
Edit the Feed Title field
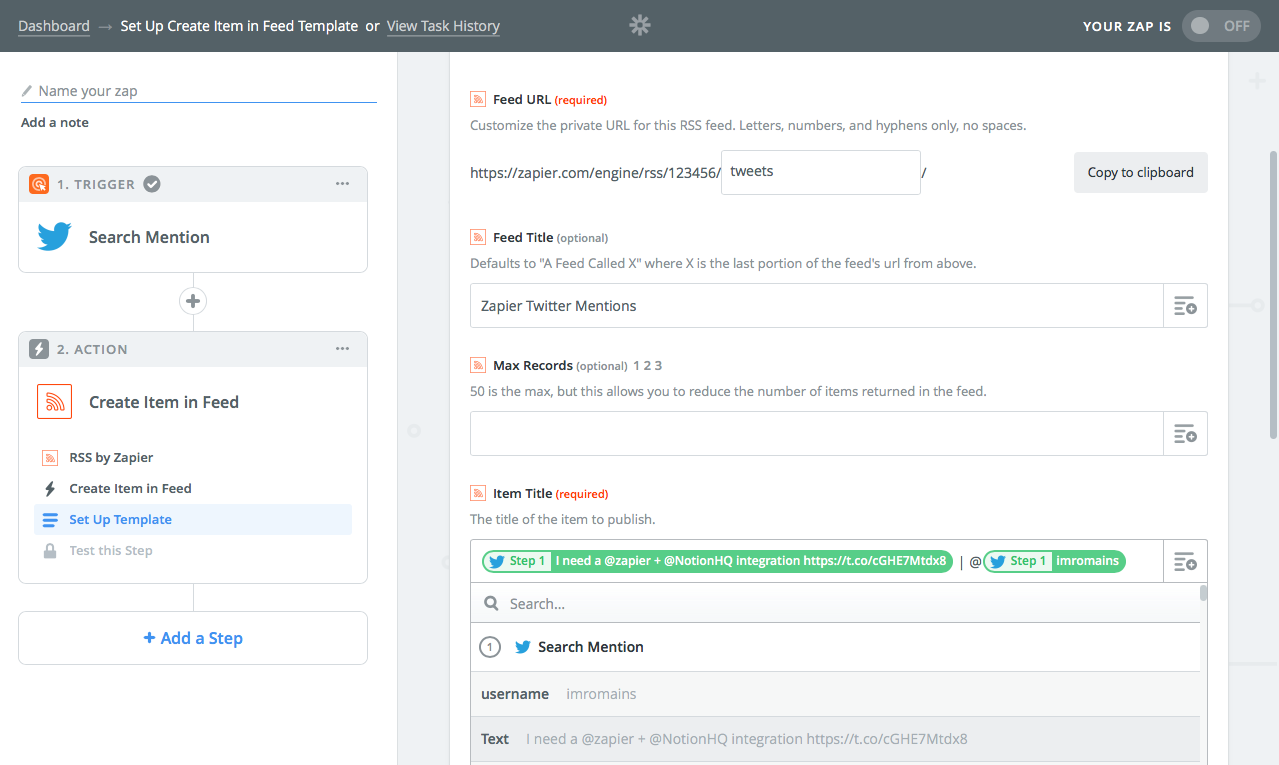(x=817, y=306)
